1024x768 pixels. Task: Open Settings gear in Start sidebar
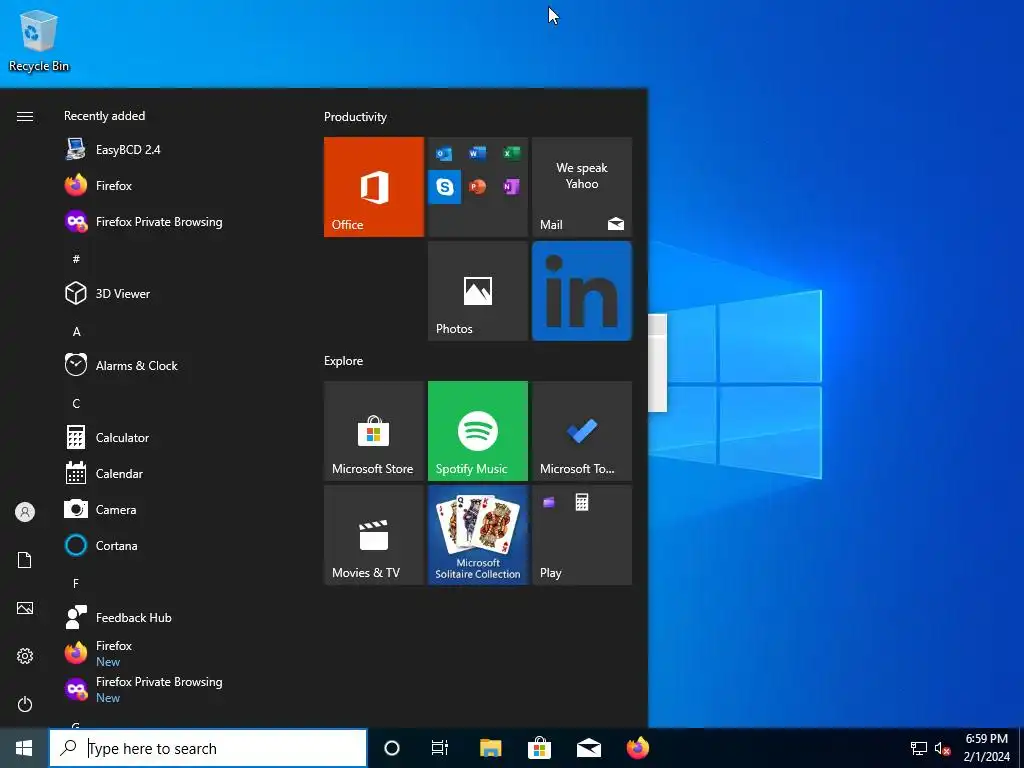(x=25, y=656)
